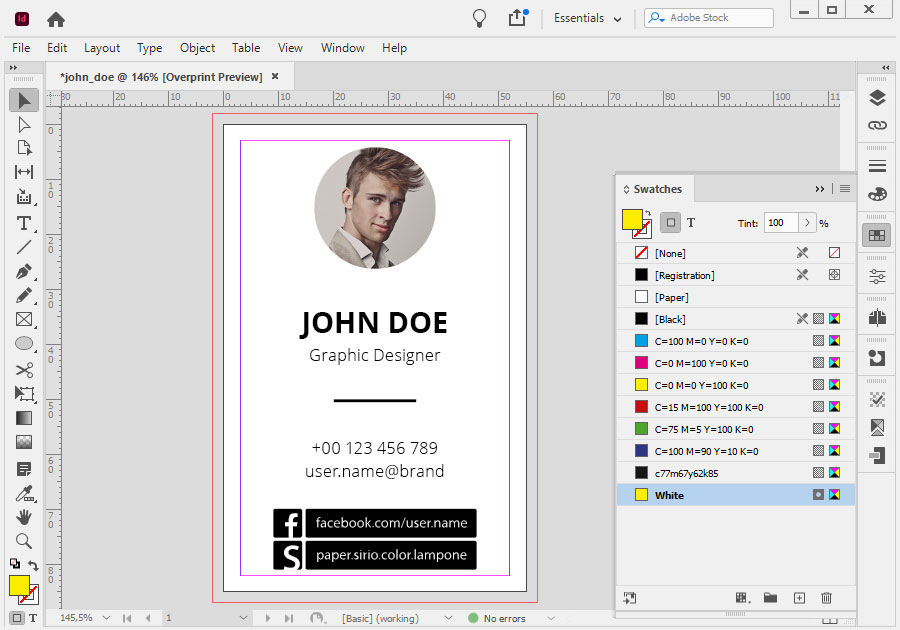Viewport: 900px width, 630px height.
Task: Open the Swatches panel flyout menu
Action: click(845, 189)
